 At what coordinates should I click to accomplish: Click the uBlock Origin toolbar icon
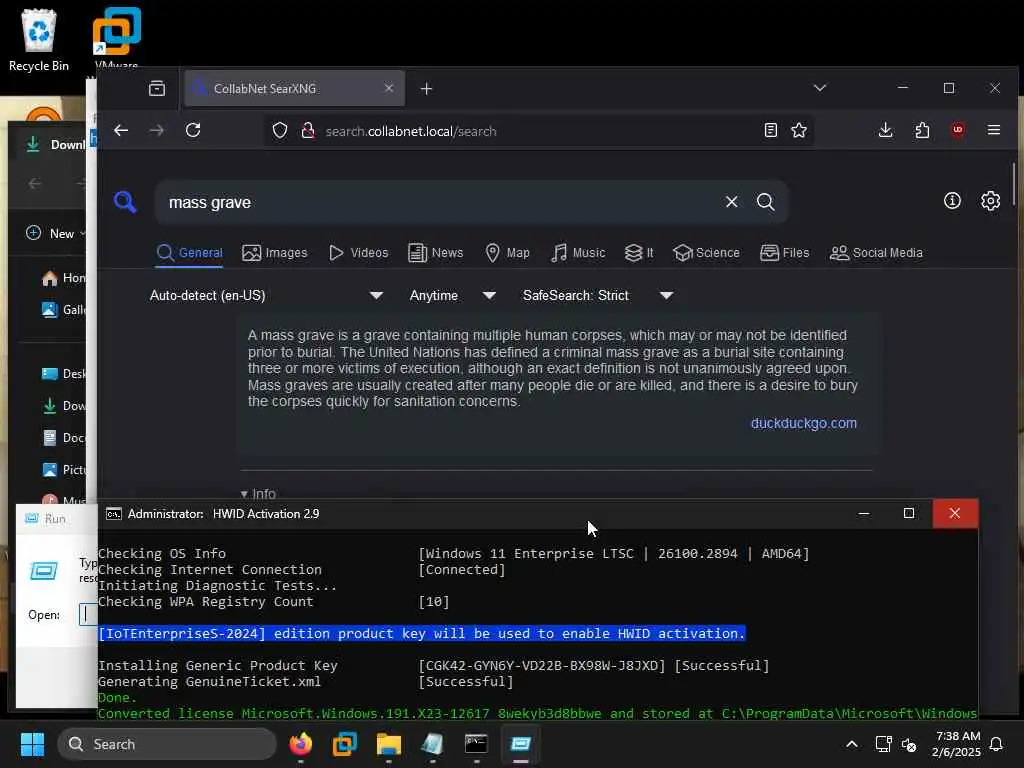[x=958, y=130]
